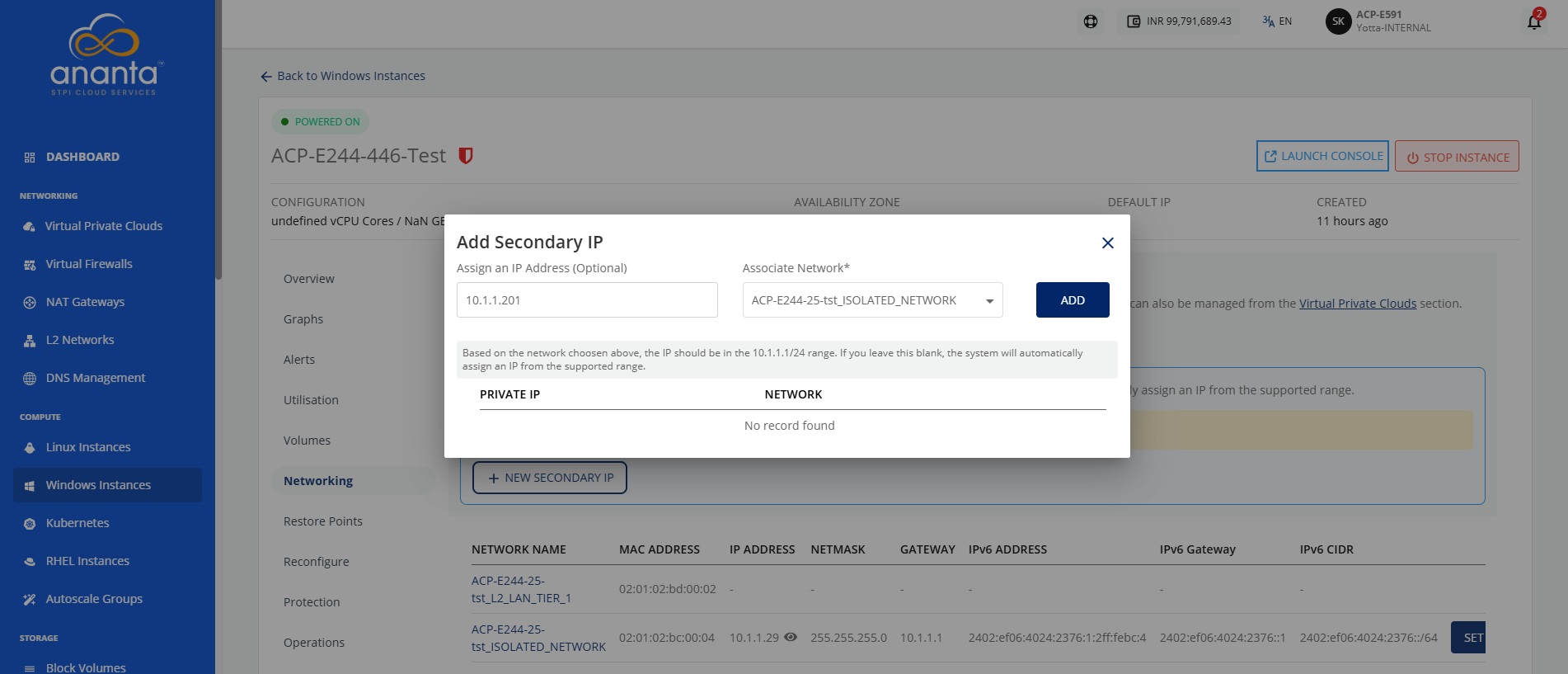Viewport: 1568px width, 674px height.
Task: Click the Dashboard grid icon
Action: [x=30, y=157]
